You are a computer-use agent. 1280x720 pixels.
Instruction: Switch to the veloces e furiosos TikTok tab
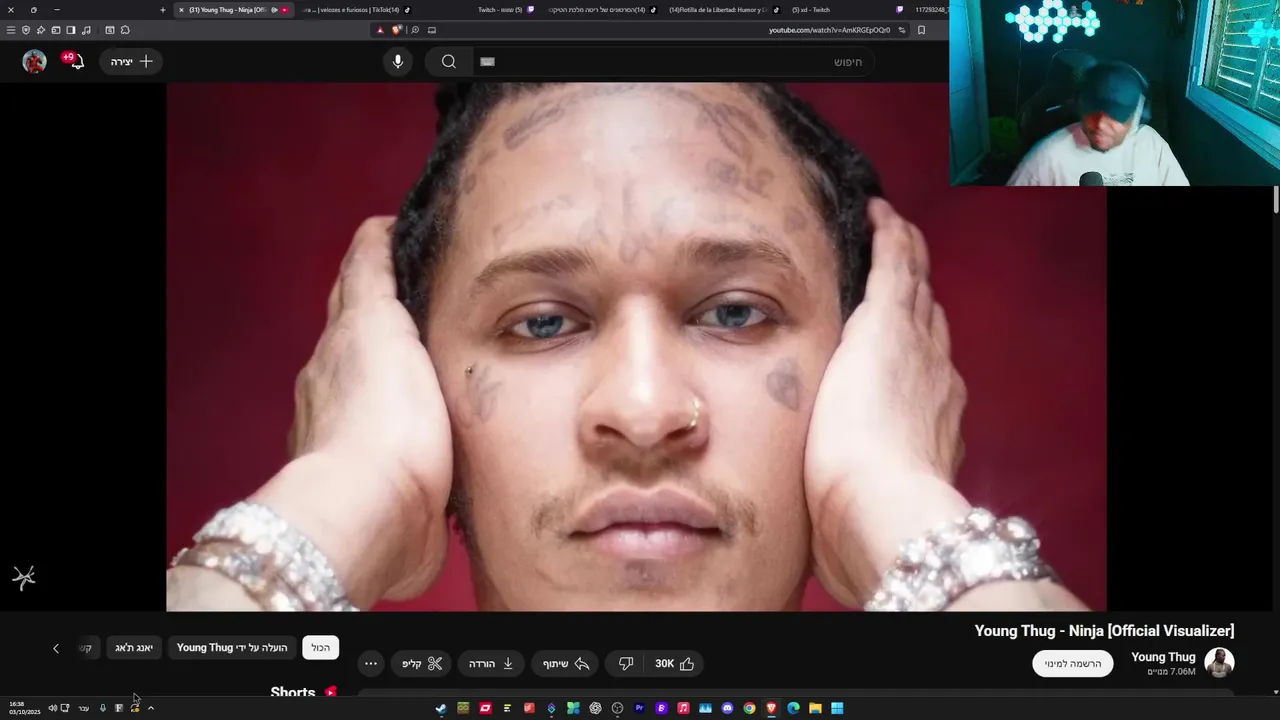point(355,10)
